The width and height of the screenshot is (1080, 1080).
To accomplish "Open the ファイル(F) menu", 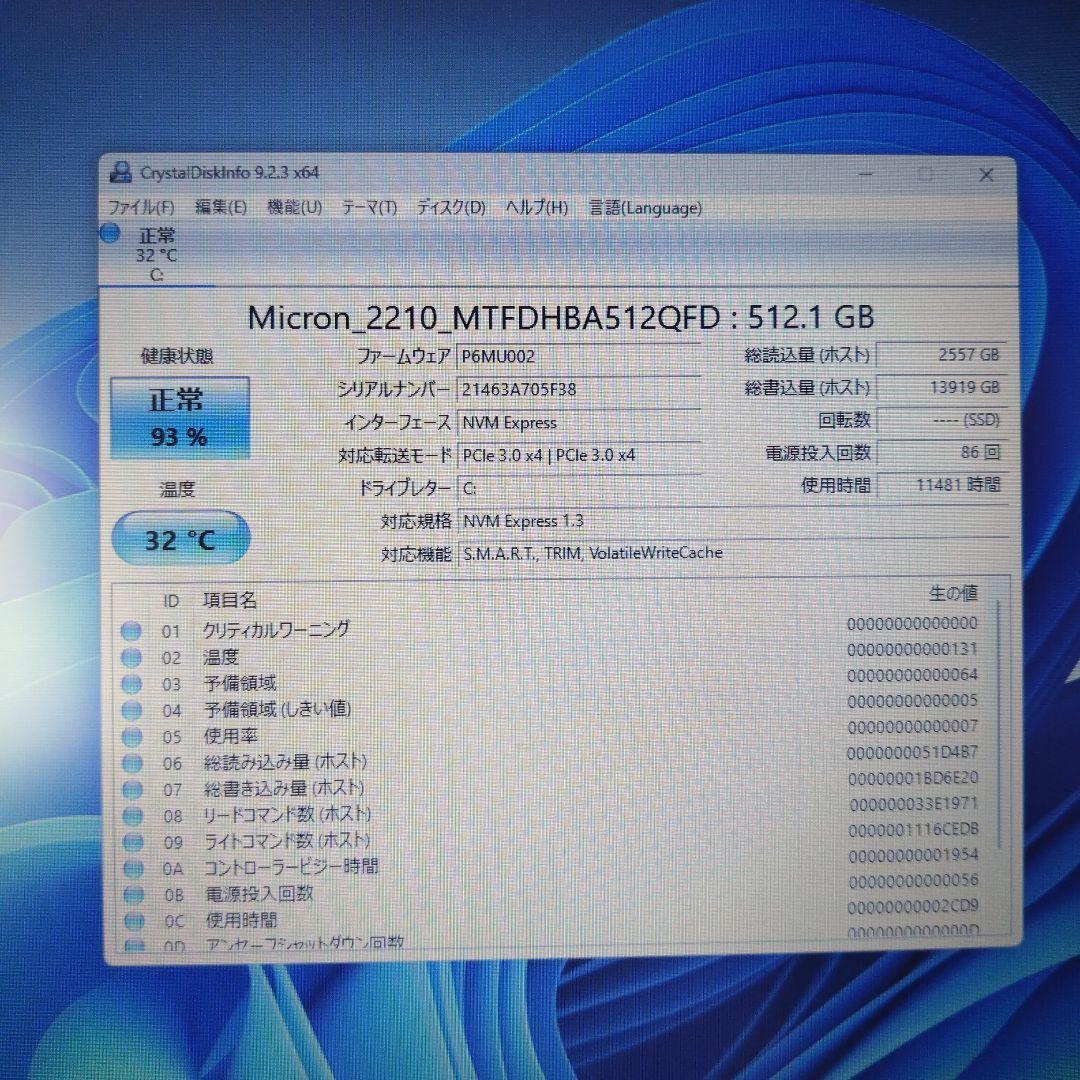I will [x=139, y=208].
